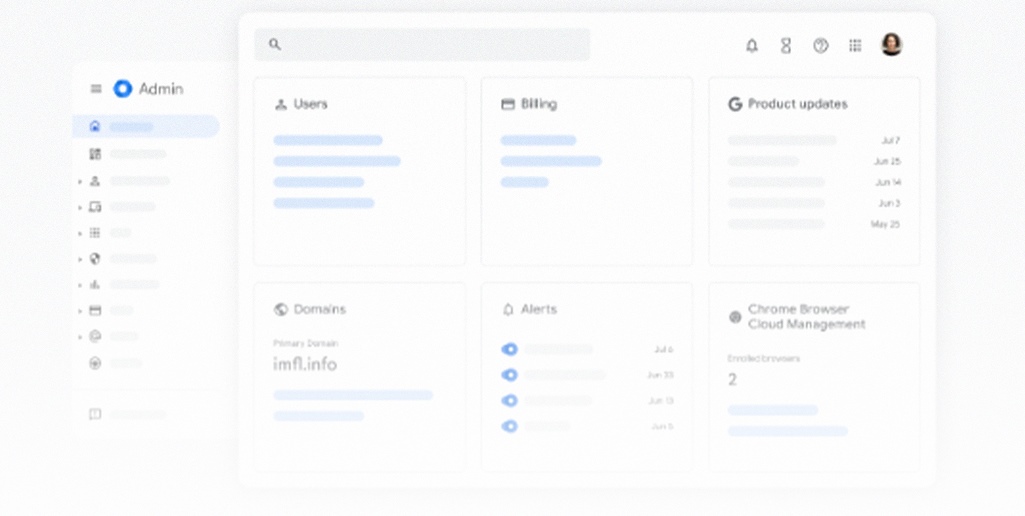
Task: Expand the reporting bar chart section arrow
Action: click(x=80, y=285)
